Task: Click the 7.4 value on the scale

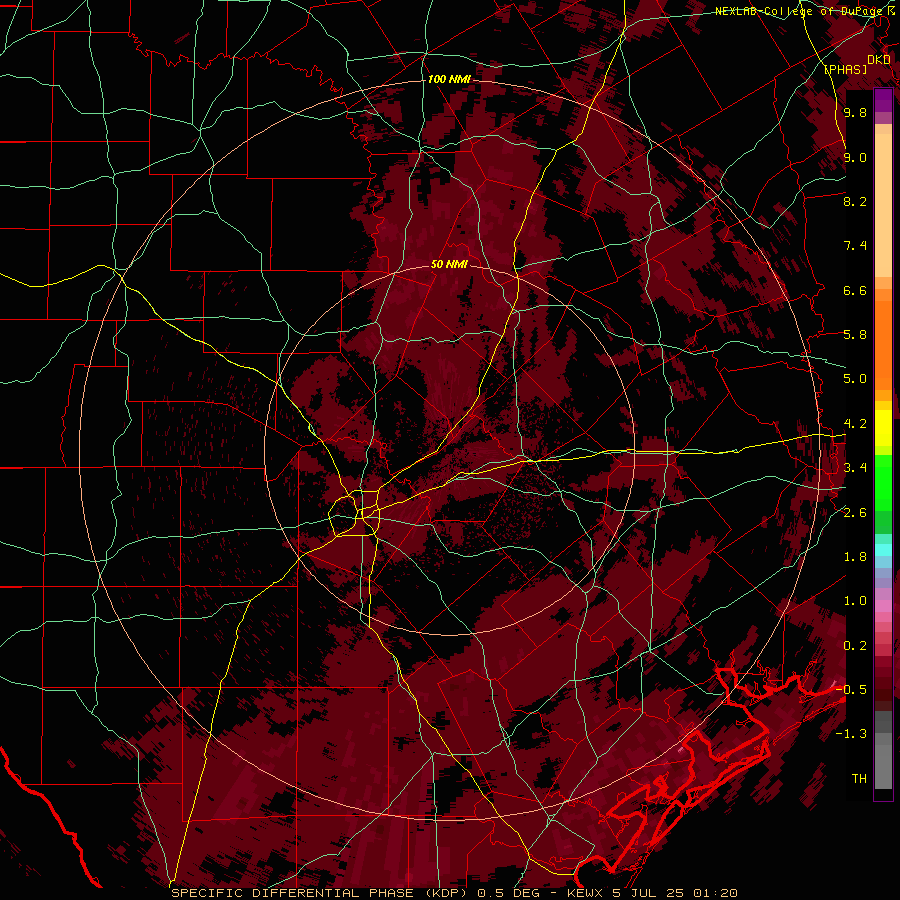Action: (x=855, y=246)
